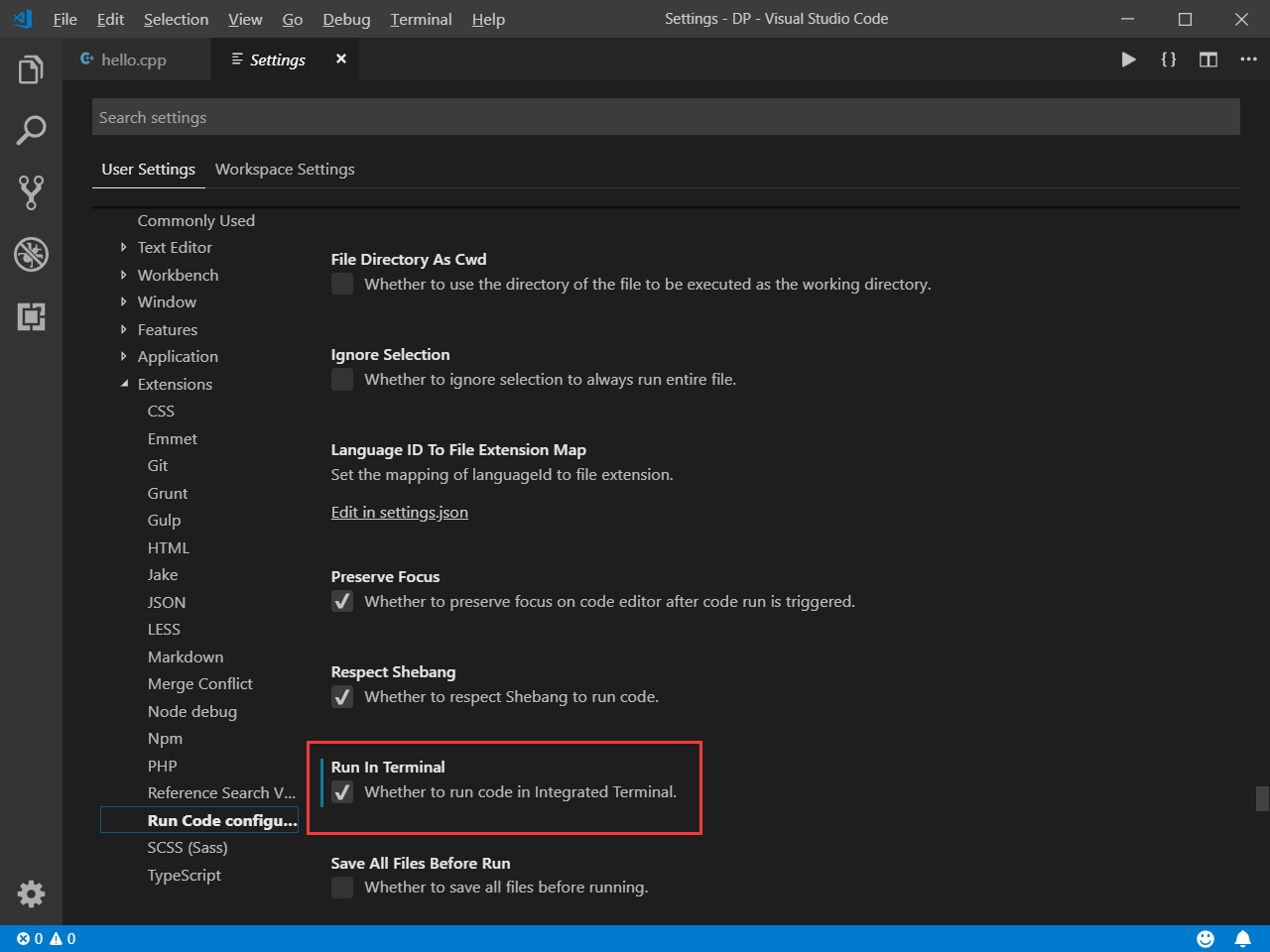Image resolution: width=1270 pixels, height=952 pixels.
Task: Select Grunt extension settings
Action: pos(168,493)
